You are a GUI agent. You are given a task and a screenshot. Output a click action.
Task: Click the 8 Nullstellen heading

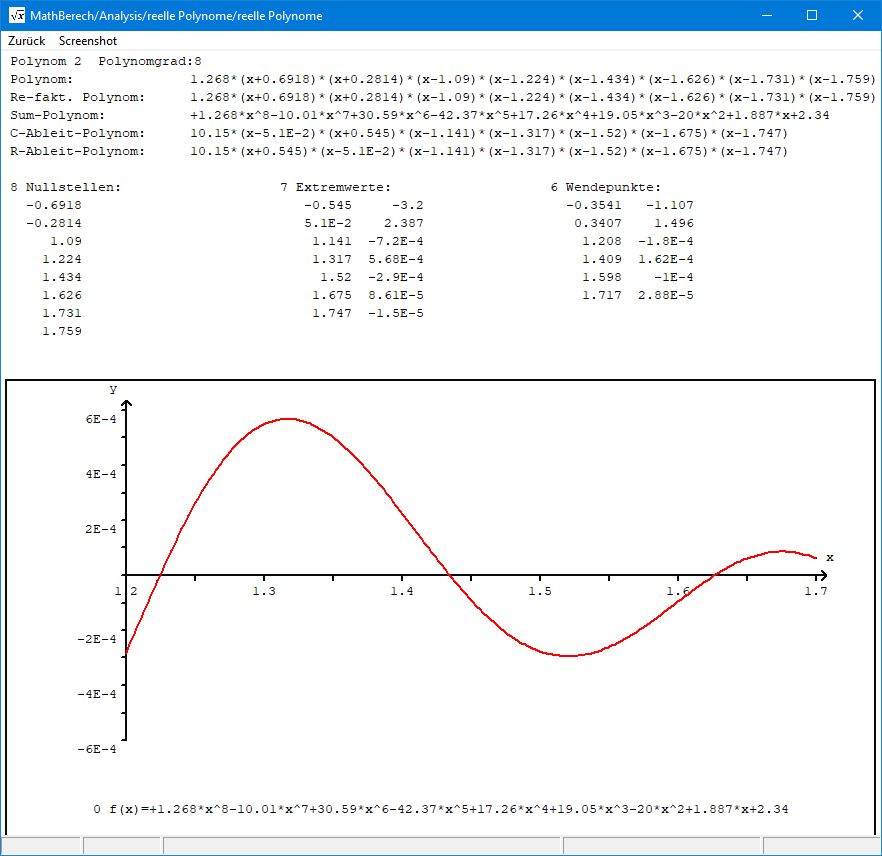[65, 187]
